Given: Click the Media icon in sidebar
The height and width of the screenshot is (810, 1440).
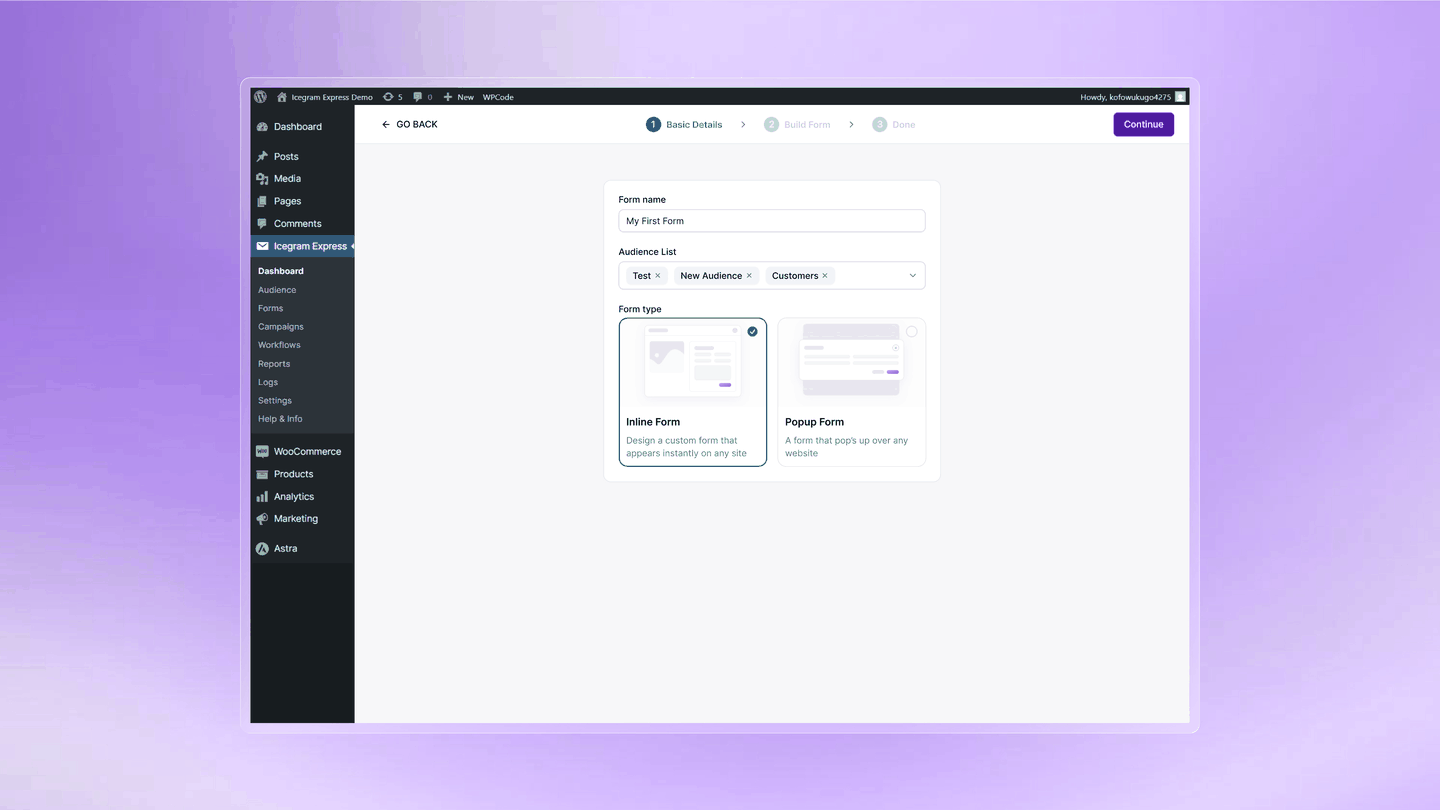Looking at the screenshot, I should coord(262,179).
